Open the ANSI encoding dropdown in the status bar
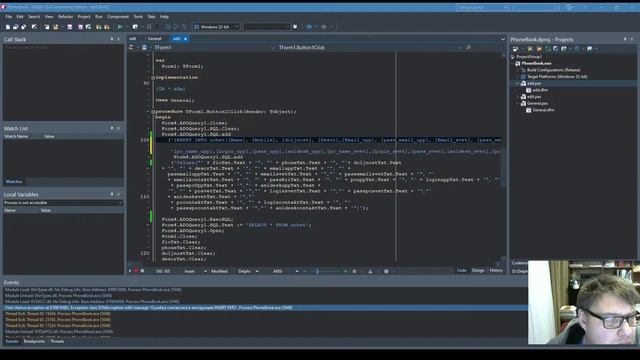Image resolution: width=640 pixels, height=360 pixels. point(285,271)
